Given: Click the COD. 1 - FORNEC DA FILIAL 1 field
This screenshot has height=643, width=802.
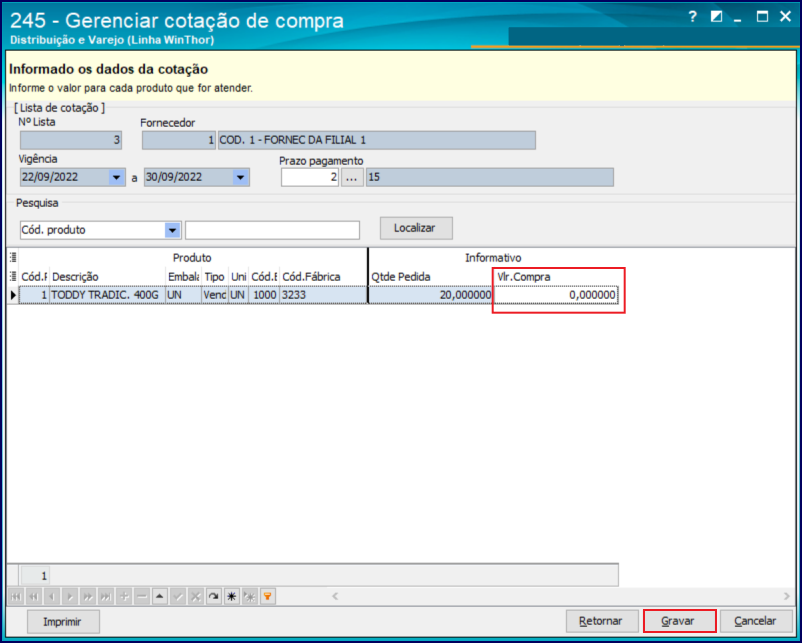Looking at the screenshot, I should coord(376,140).
